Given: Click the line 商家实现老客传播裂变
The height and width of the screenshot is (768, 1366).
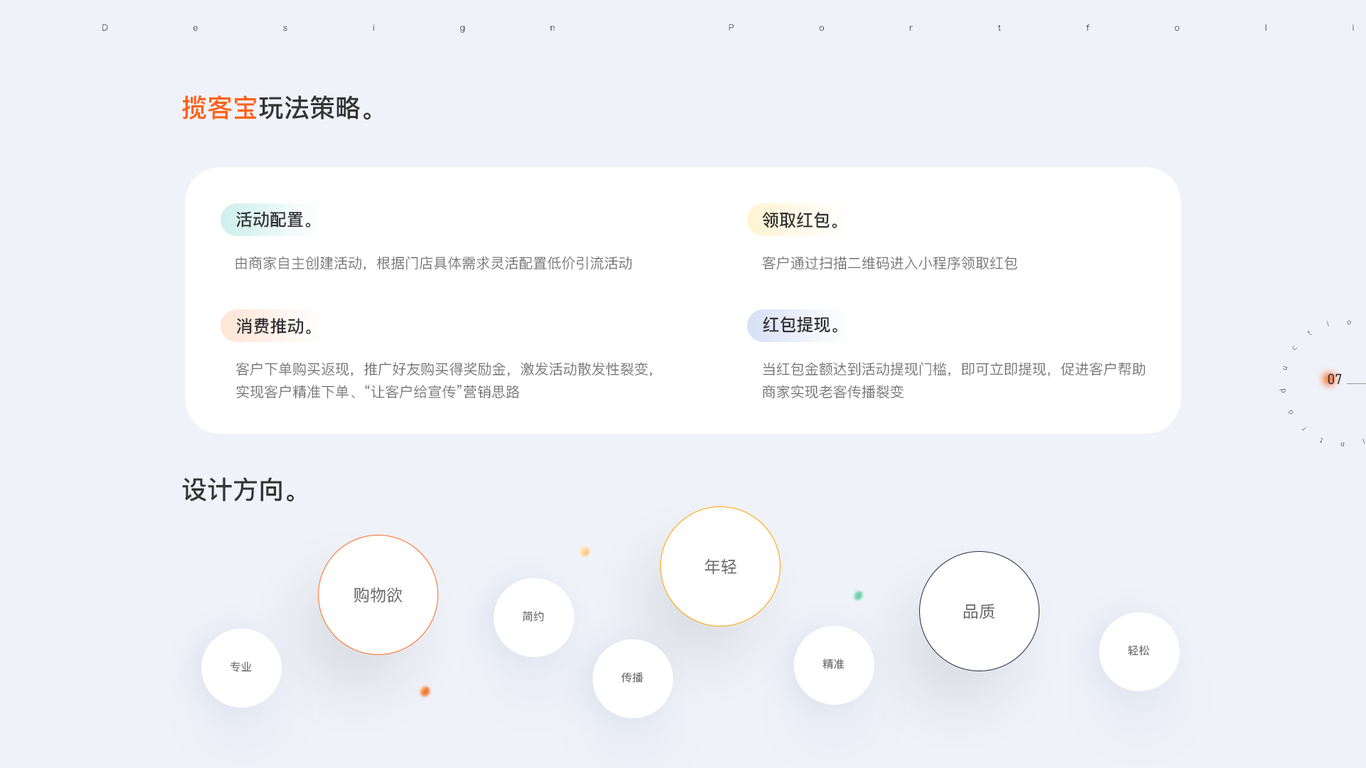Looking at the screenshot, I should [833, 392].
